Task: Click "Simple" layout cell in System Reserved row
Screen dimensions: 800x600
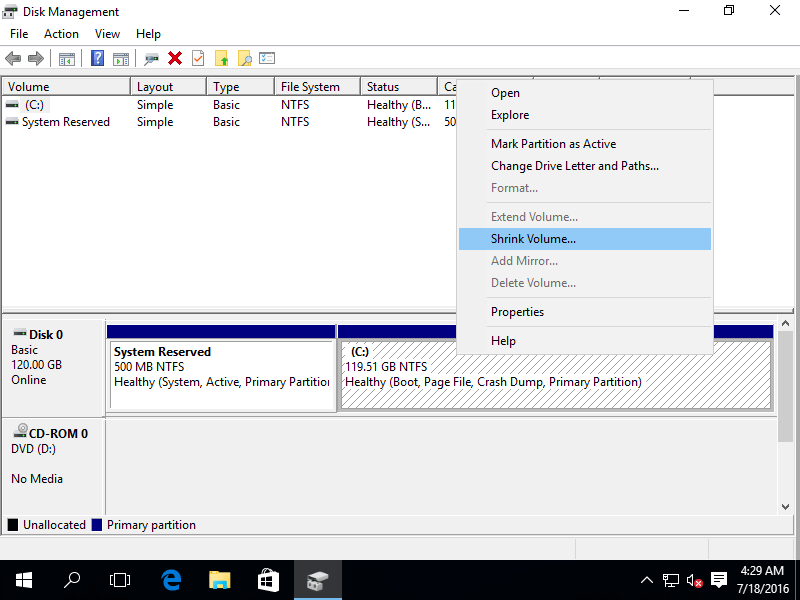Action: click(155, 122)
